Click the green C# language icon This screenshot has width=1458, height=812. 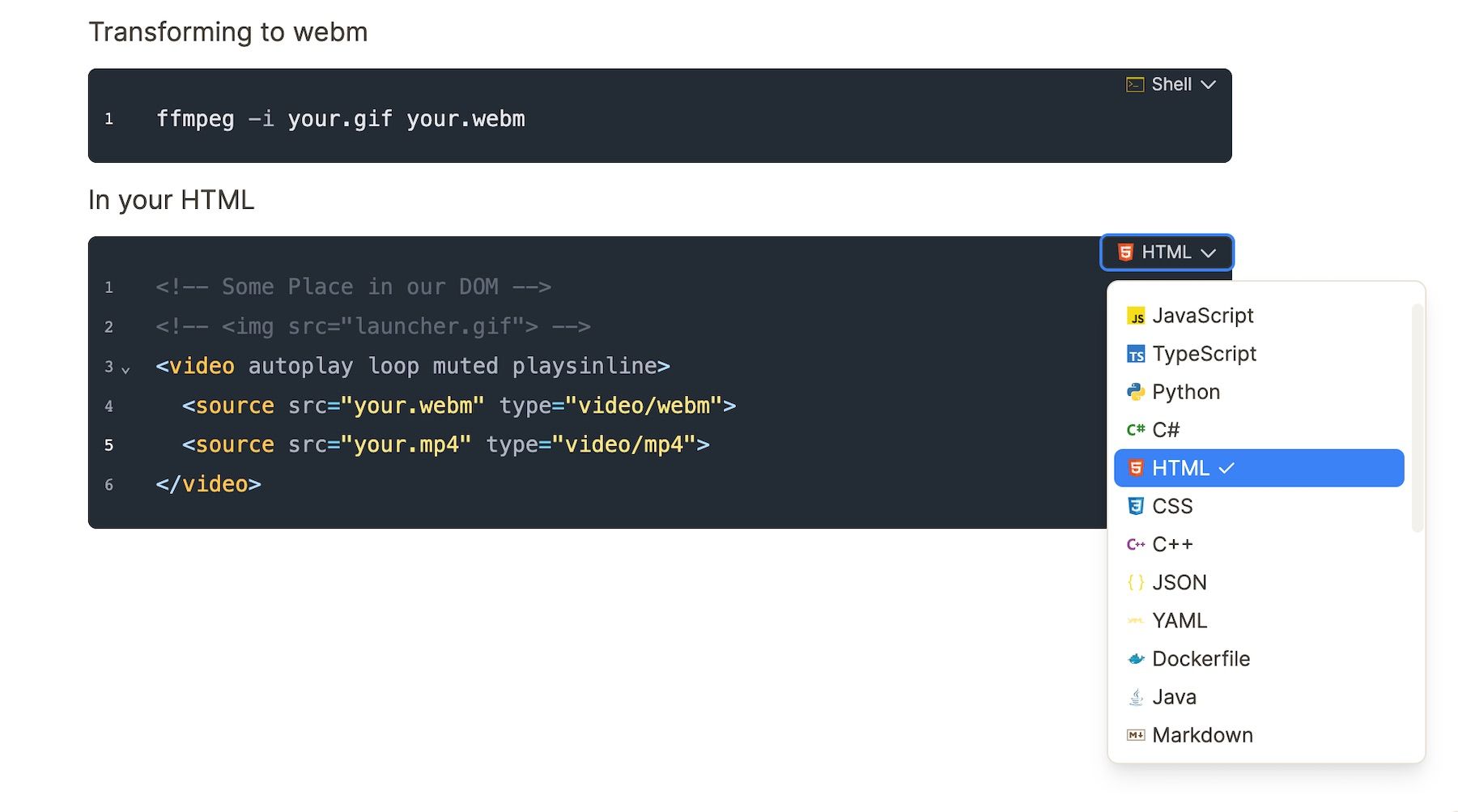coord(1136,430)
